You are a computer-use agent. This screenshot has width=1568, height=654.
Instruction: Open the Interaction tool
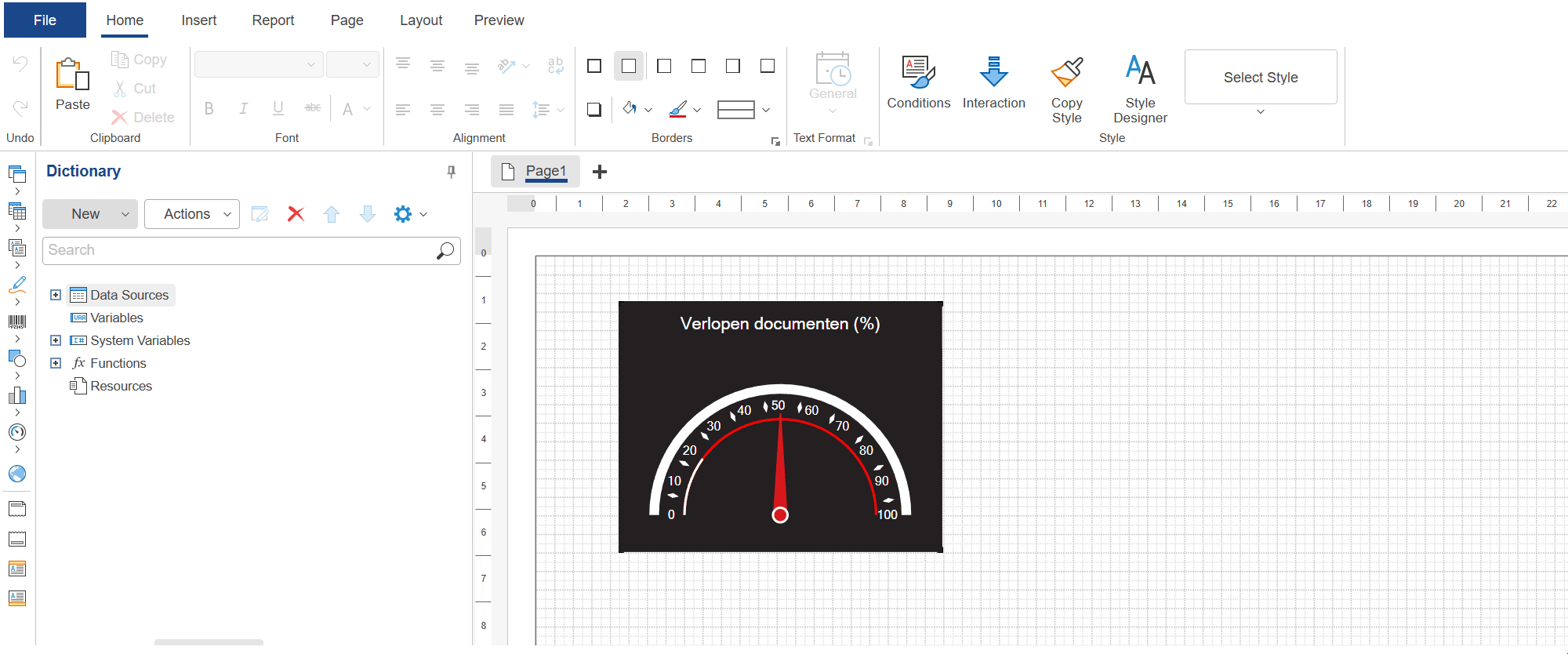[x=993, y=72]
